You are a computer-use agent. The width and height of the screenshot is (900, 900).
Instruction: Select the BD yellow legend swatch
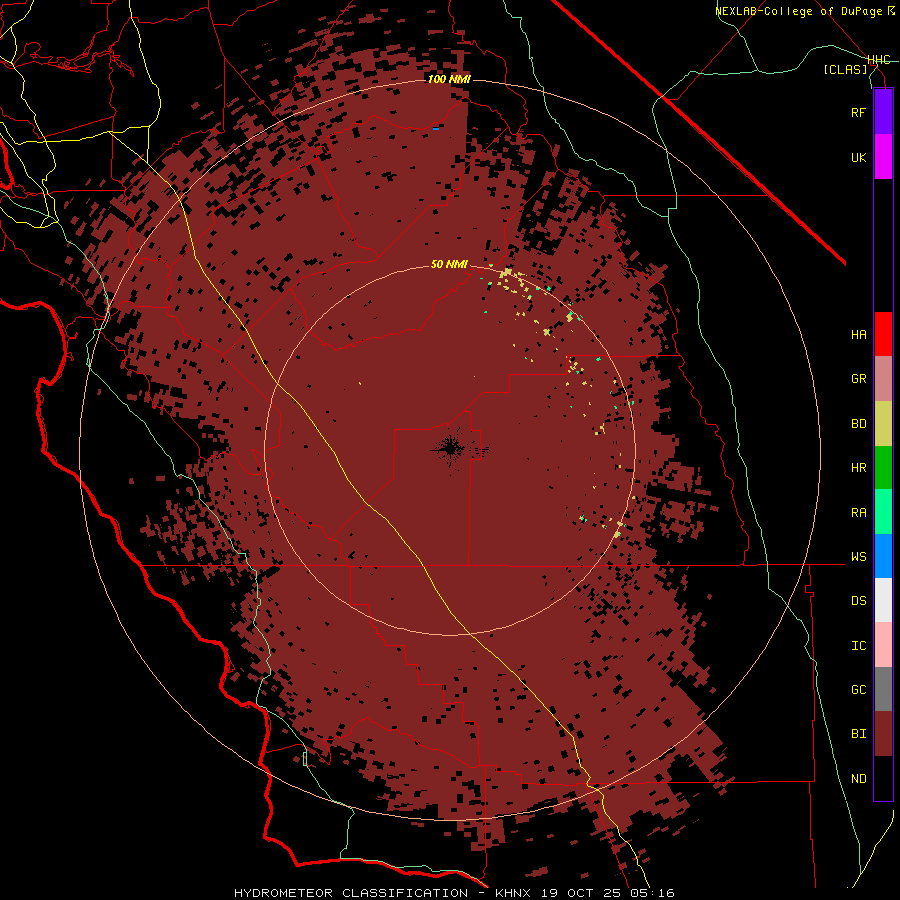point(883,424)
